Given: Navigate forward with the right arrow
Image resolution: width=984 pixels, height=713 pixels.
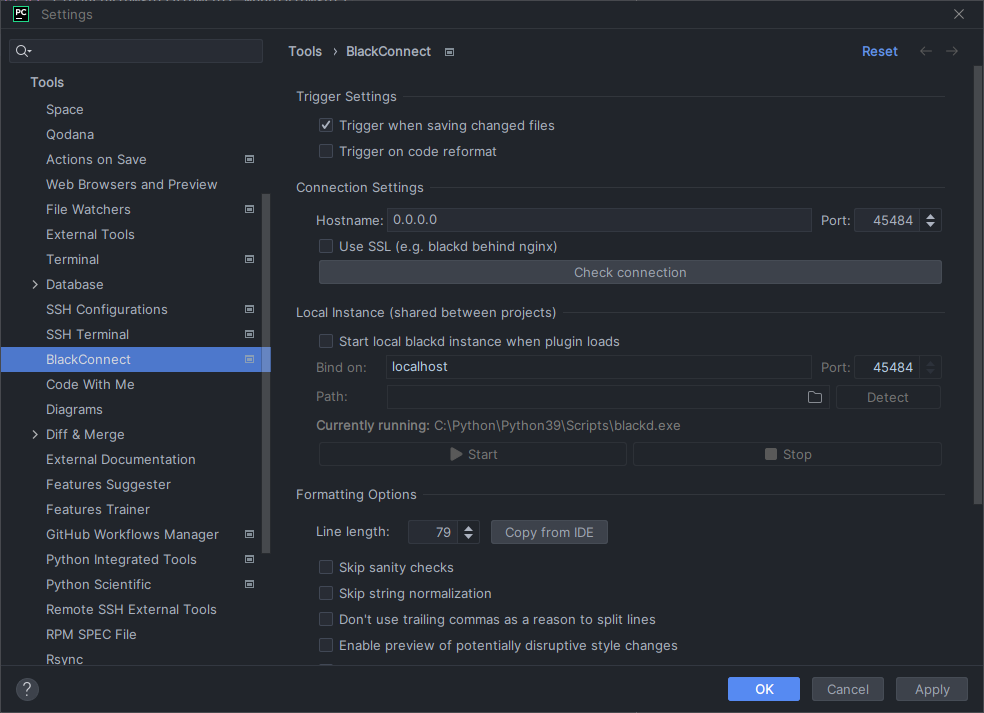Looking at the screenshot, I should 952,51.
